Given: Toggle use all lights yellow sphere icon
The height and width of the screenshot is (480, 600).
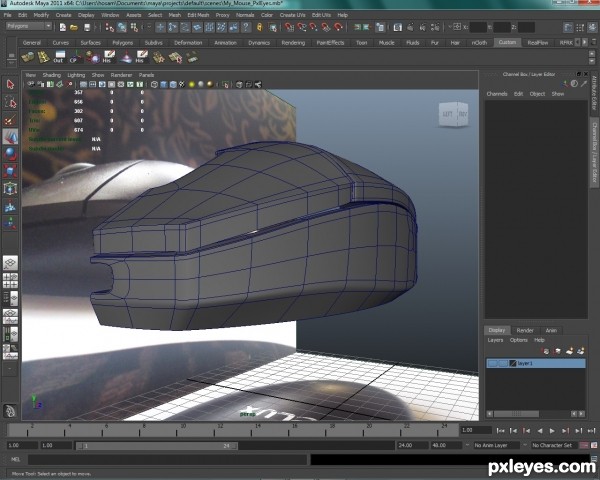Looking at the screenshot, I should pos(192,85).
